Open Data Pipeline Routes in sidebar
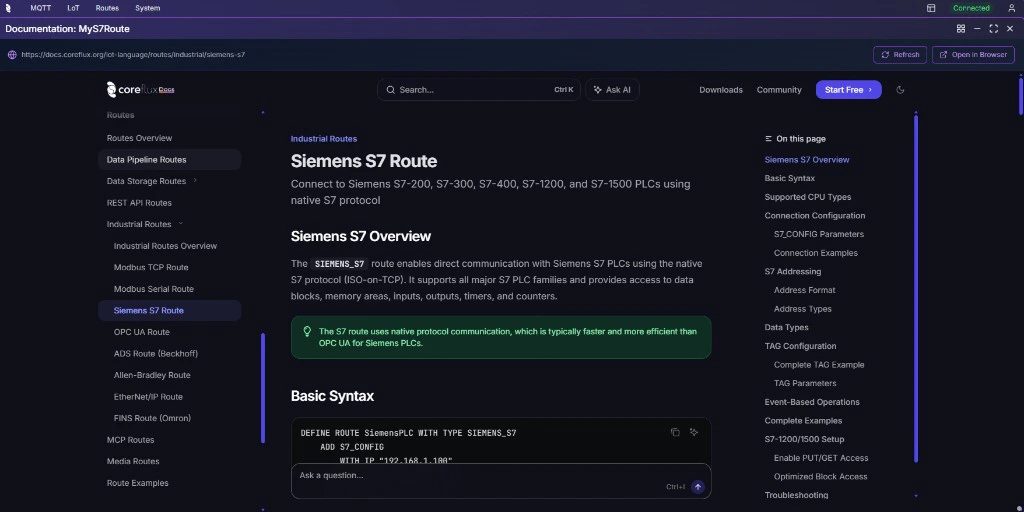The height and width of the screenshot is (512, 1024). 170,159
